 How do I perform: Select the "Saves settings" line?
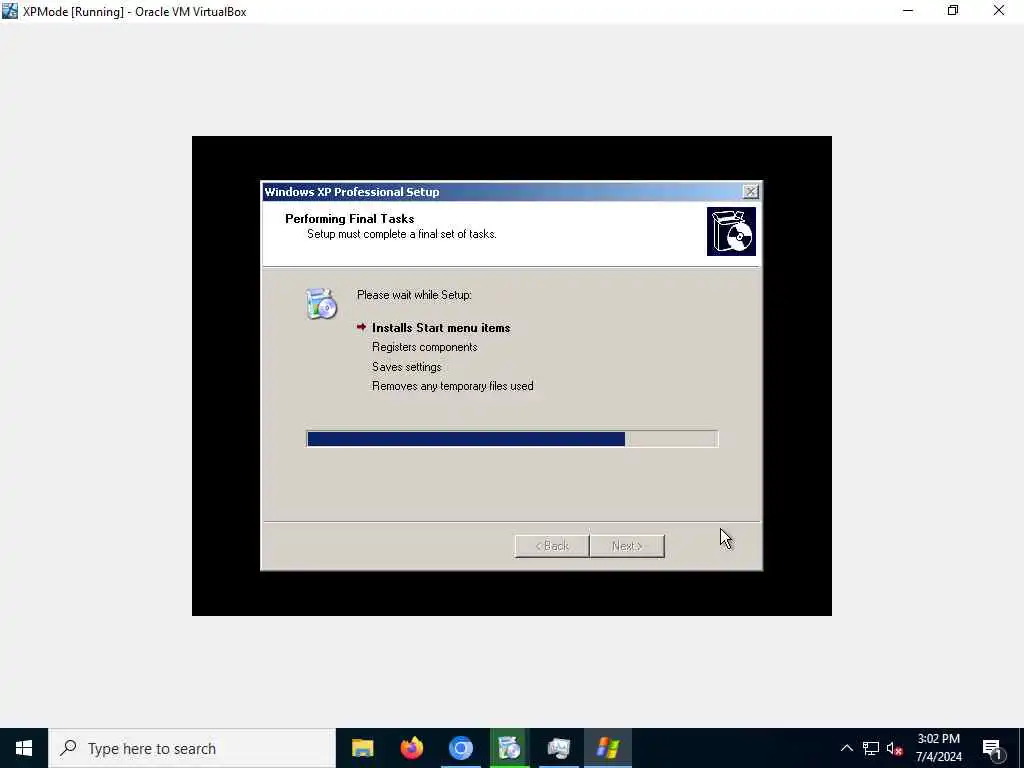click(x=406, y=367)
